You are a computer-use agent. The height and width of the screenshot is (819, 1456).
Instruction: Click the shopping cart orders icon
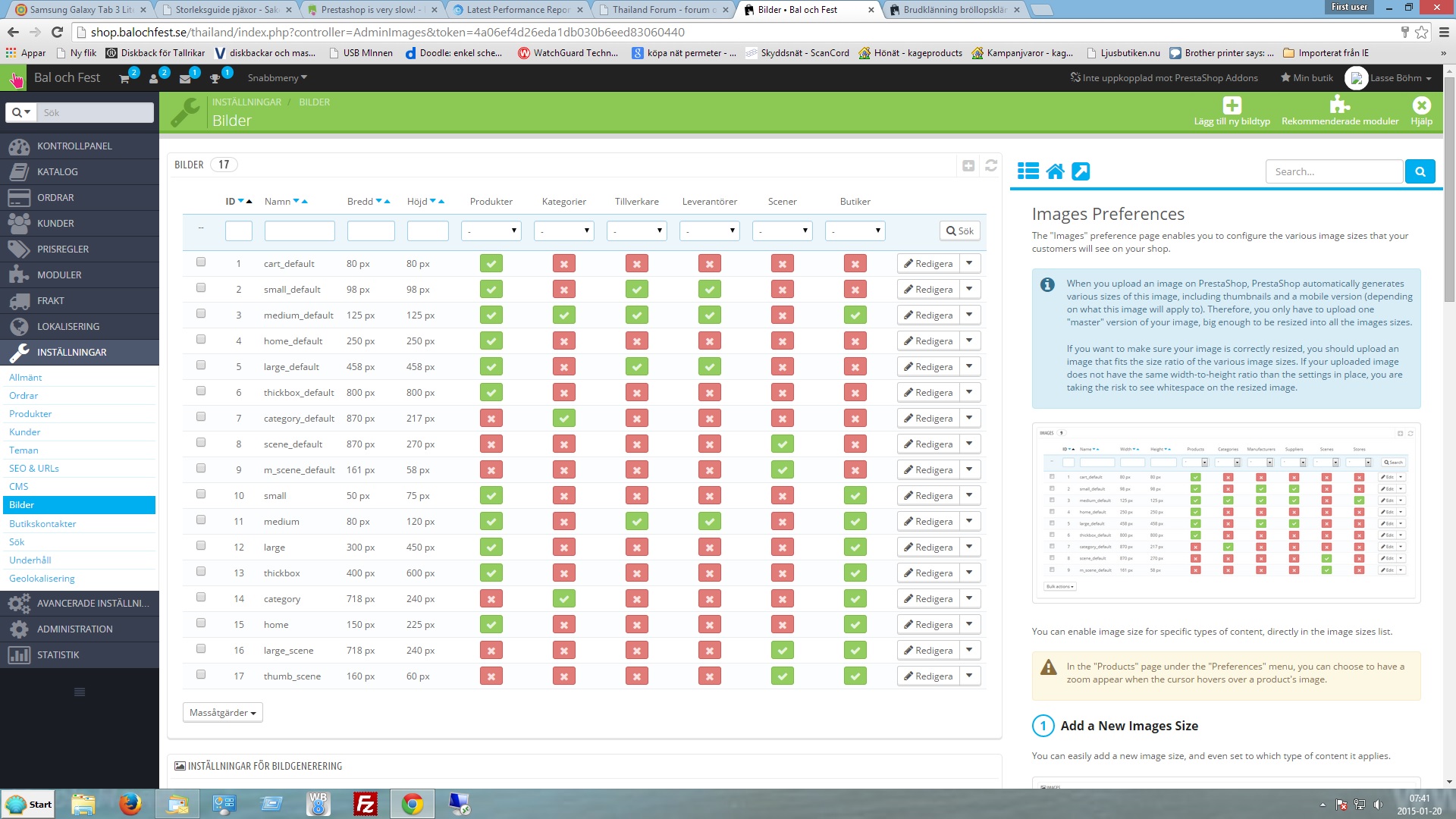coord(124,78)
